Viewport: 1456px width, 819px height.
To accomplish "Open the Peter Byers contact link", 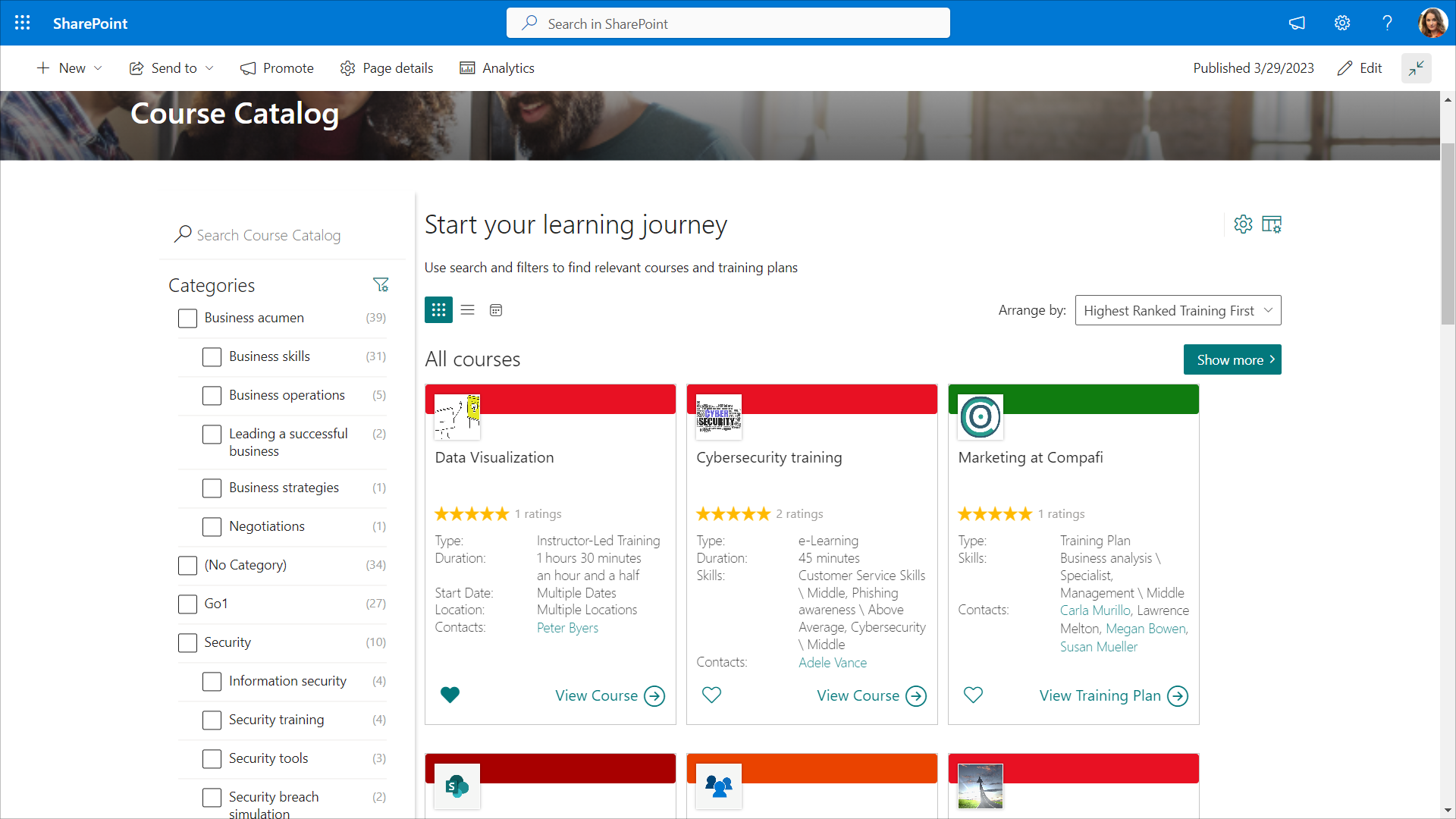I will tap(567, 628).
